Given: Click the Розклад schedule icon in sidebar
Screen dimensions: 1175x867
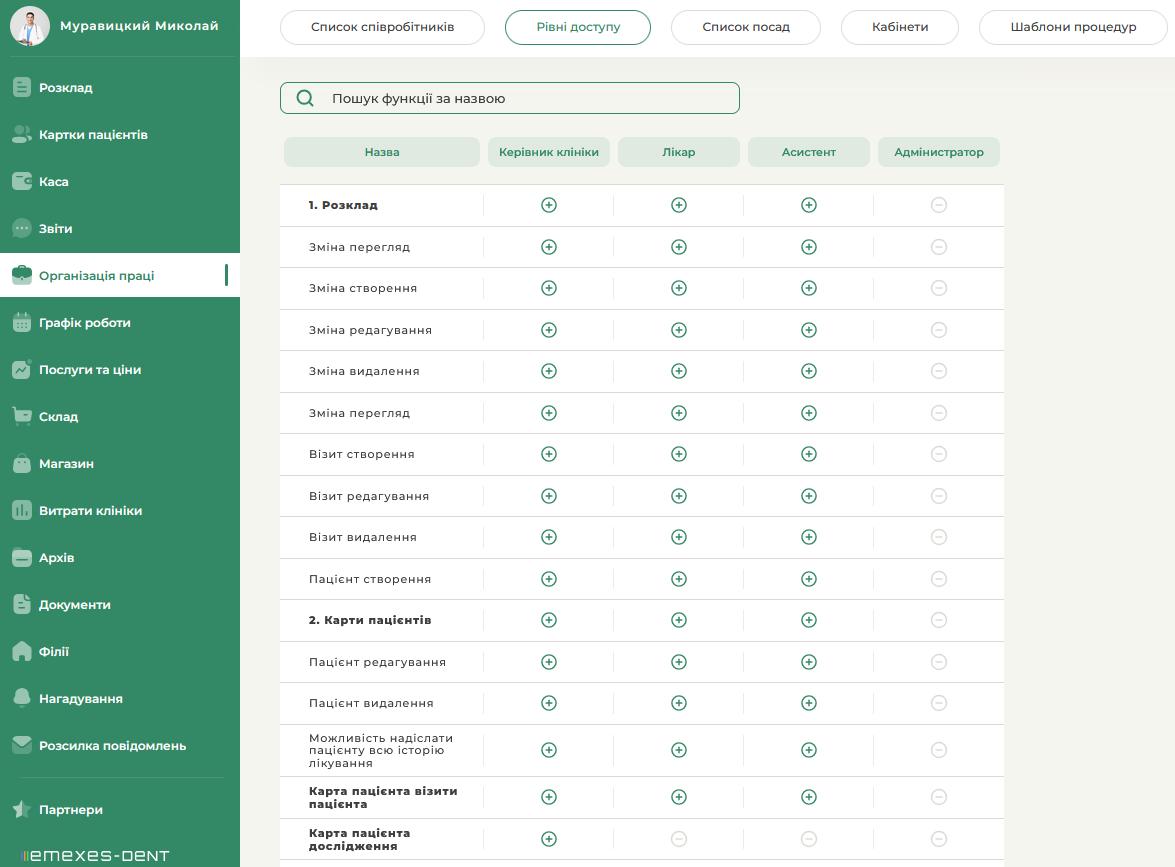Looking at the screenshot, I should pyautogui.click(x=22, y=87).
